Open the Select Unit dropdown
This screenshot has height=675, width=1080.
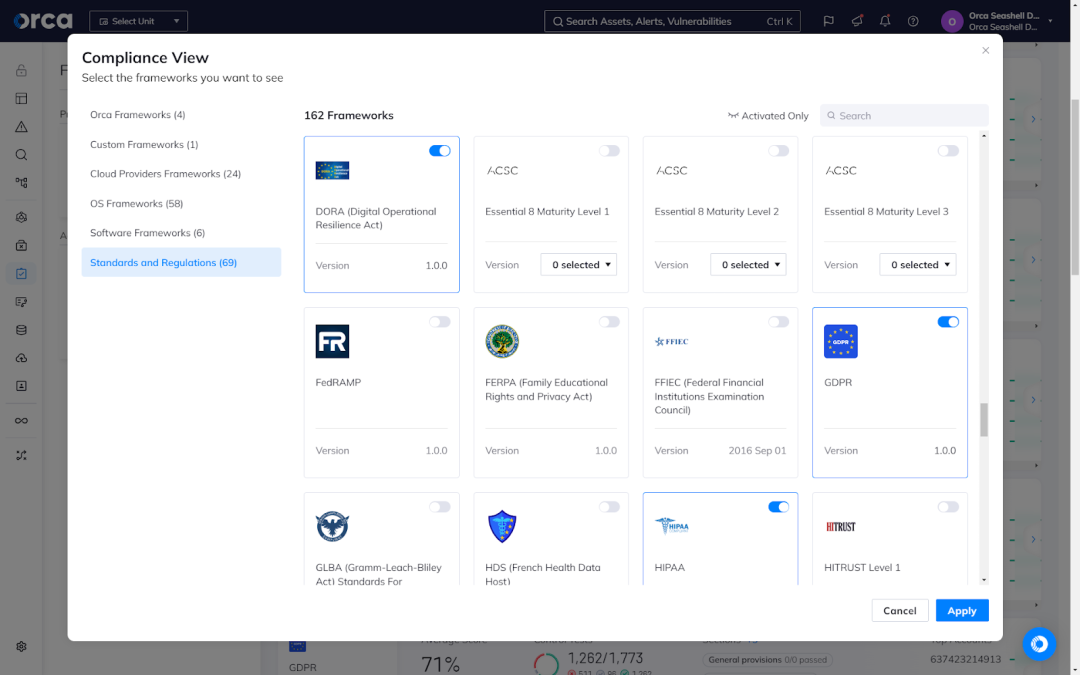click(x=138, y=21)
